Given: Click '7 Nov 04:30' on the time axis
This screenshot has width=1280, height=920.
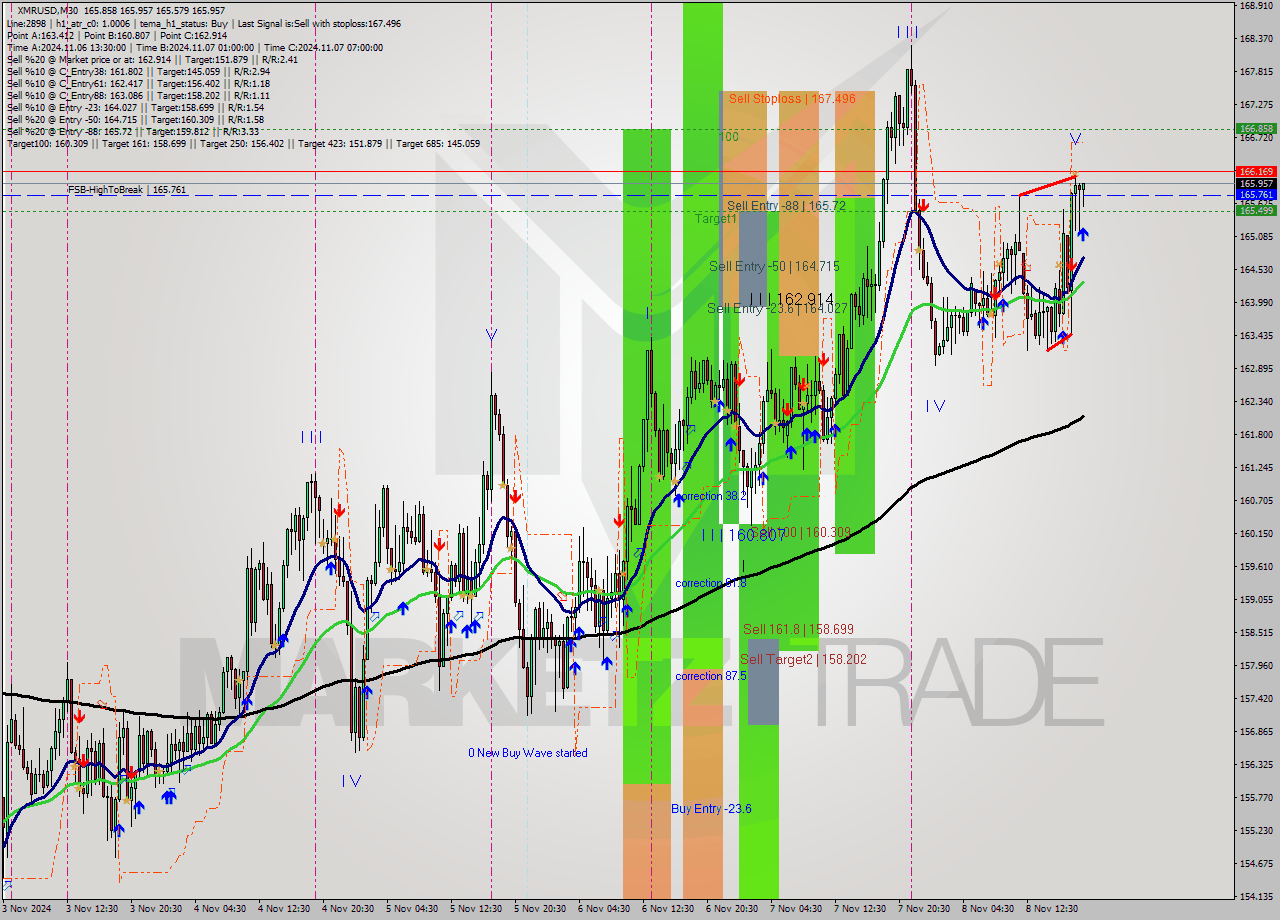Looking at the screenshot, I should 796,909.
